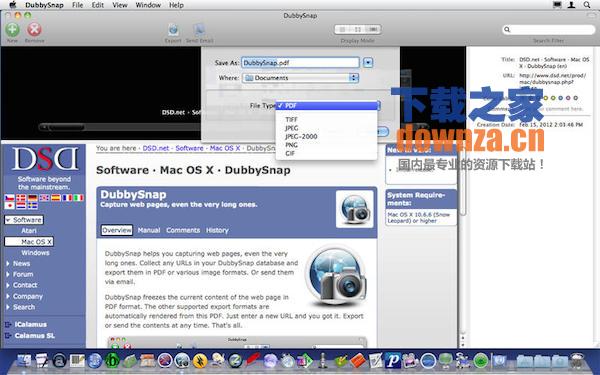Click the Export toolbar icon
Screen dimensions: 600x375
pos(173,30)
